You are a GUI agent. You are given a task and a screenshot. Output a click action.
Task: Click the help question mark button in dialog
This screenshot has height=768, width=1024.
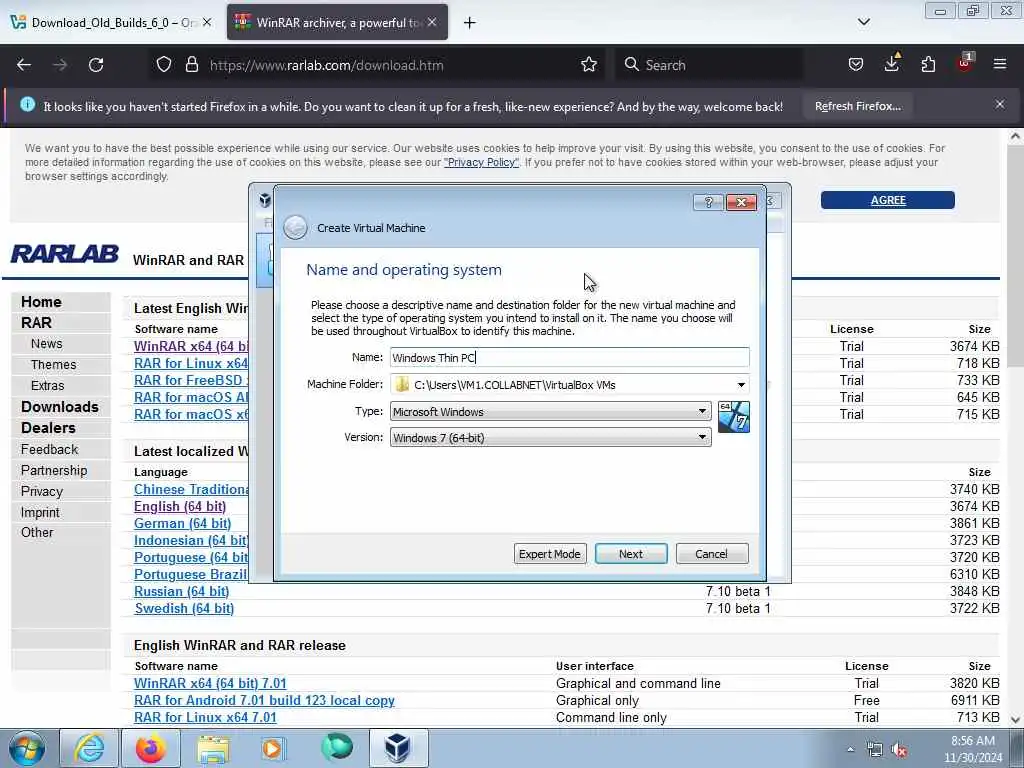pyautogui.click(x=709, y=202)
